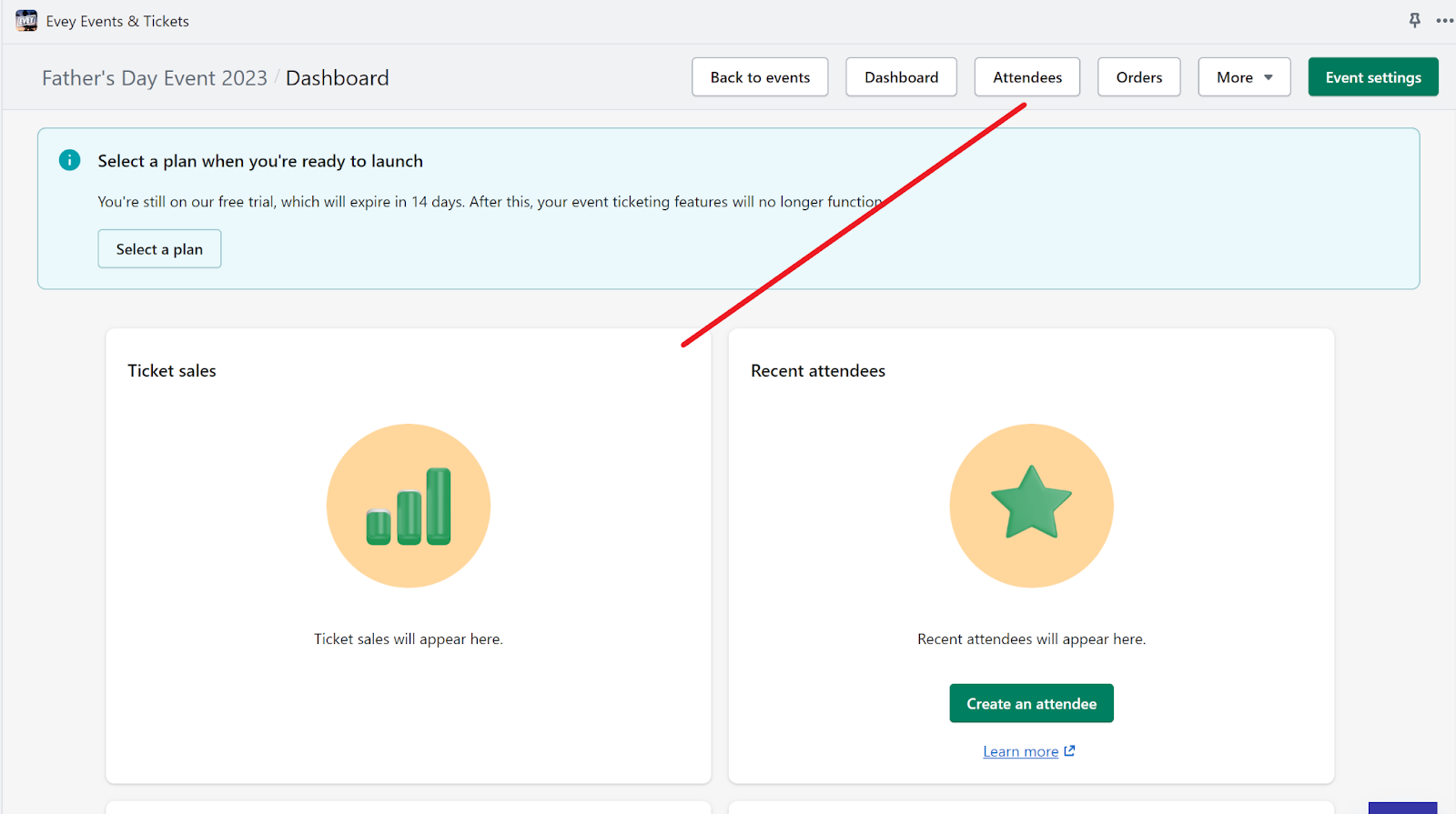The width and height of the screenshot is (1456, 814).
Task: Open the Attendees tab
Action: coord(1027,77)
